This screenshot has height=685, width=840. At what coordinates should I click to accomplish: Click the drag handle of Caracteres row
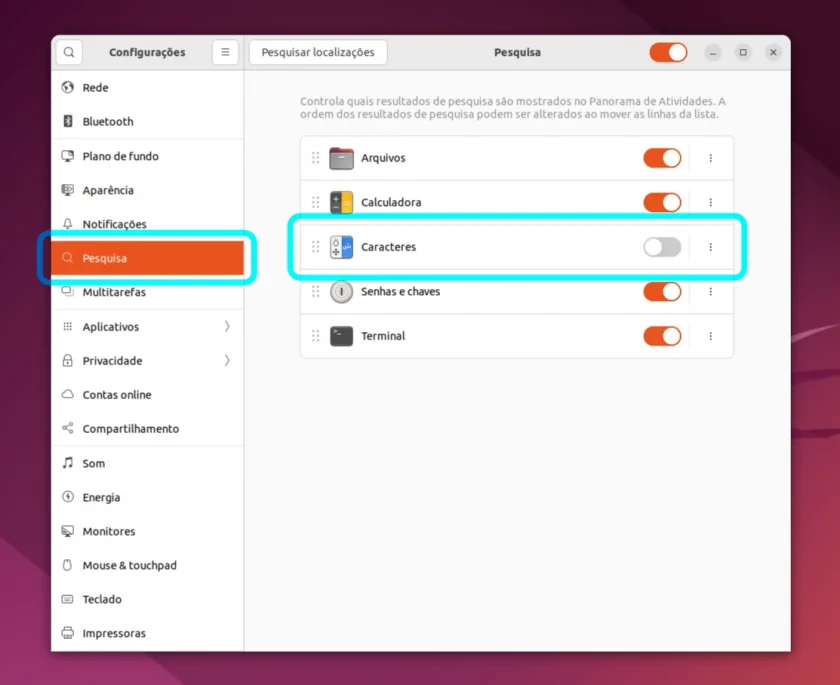[316, 247]
